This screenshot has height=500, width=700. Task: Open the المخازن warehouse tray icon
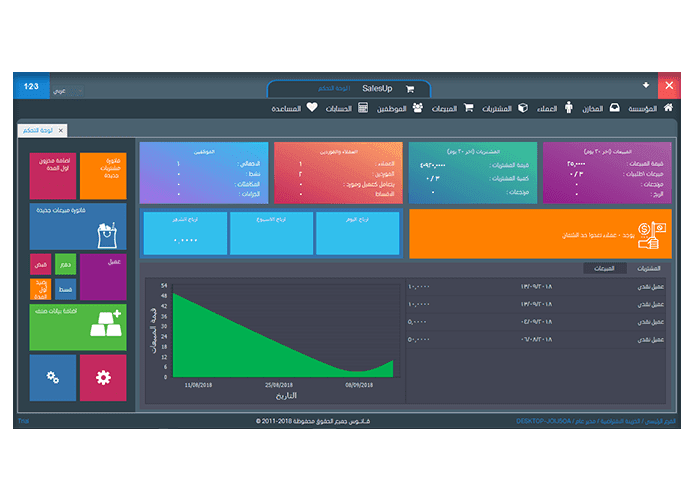(x=614, y=108)
